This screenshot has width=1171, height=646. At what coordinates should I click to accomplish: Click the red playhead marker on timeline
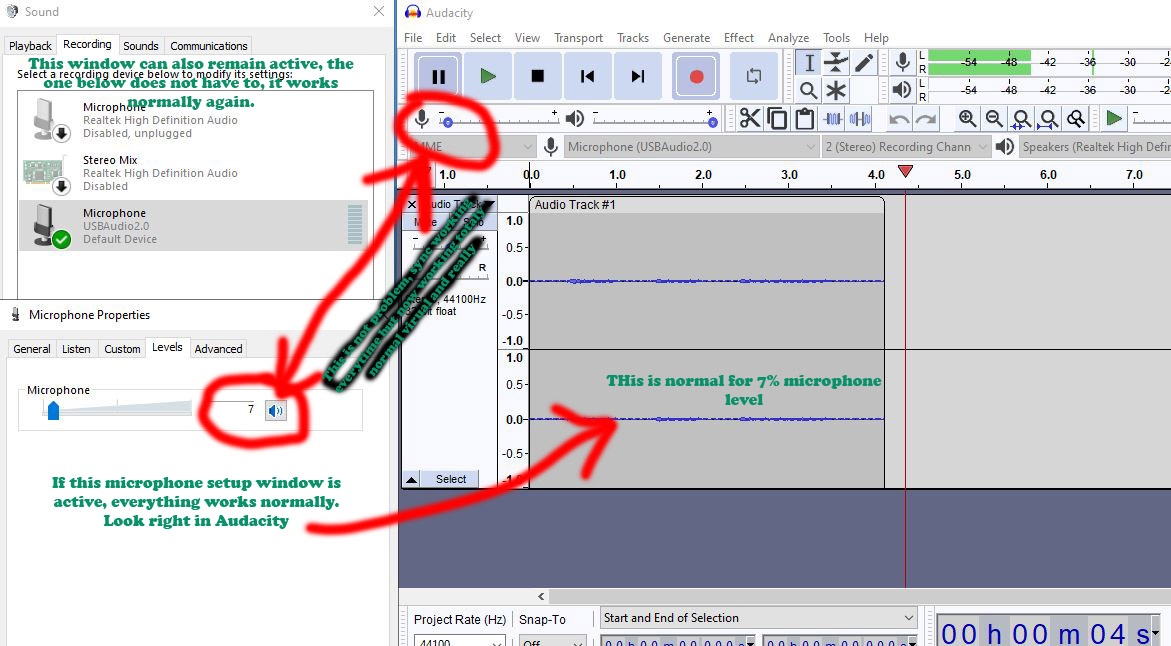pyautogui.click(x=905, y=172)
